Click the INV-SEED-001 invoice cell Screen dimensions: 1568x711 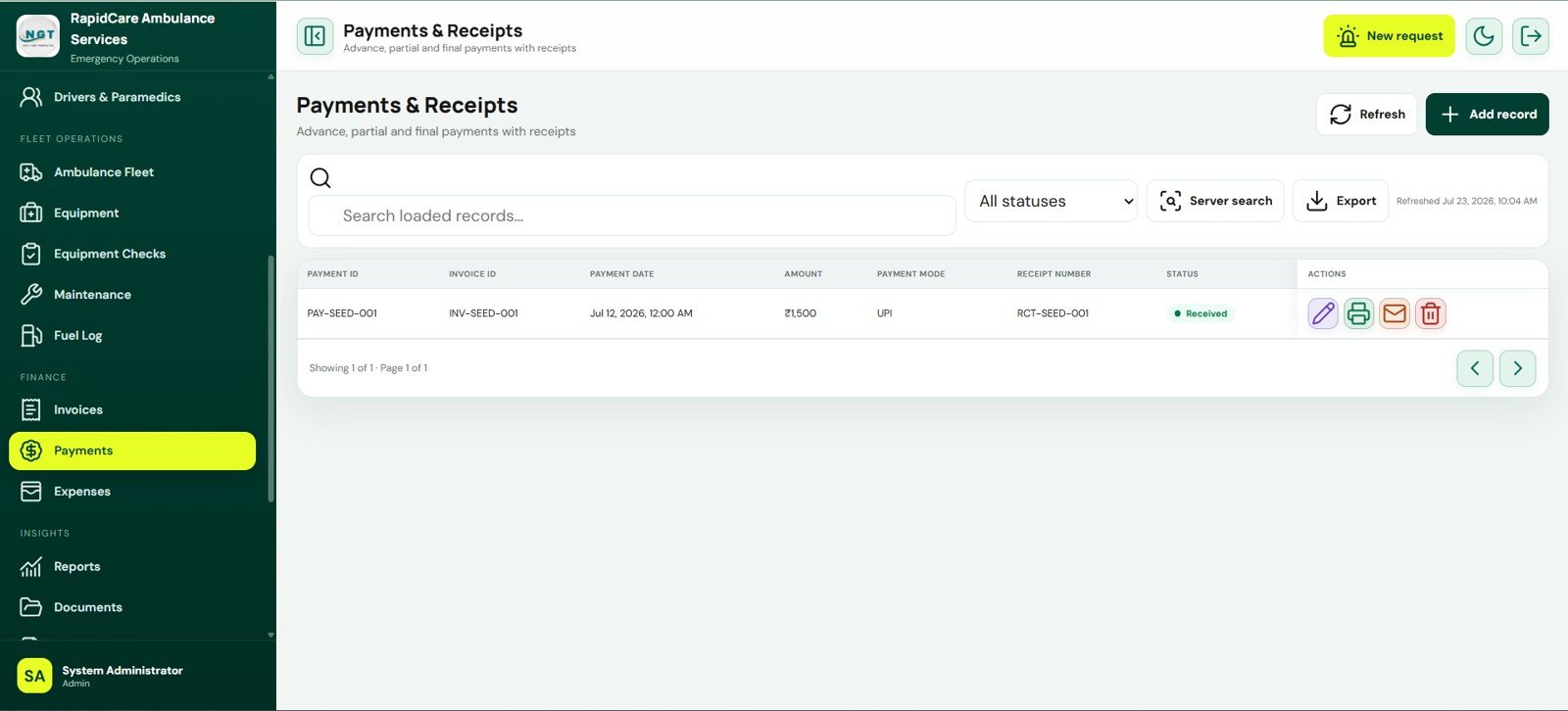click(483, 313)
